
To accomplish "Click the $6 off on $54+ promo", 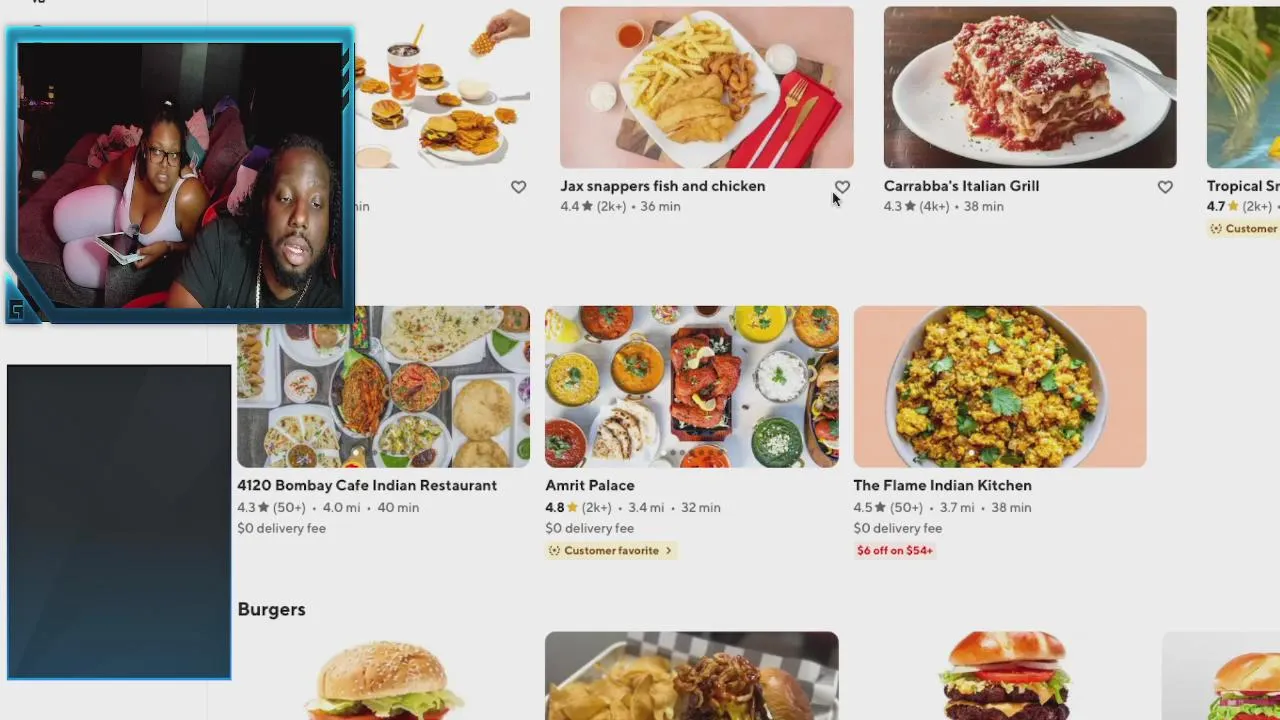I will click(x=895, y=551).
